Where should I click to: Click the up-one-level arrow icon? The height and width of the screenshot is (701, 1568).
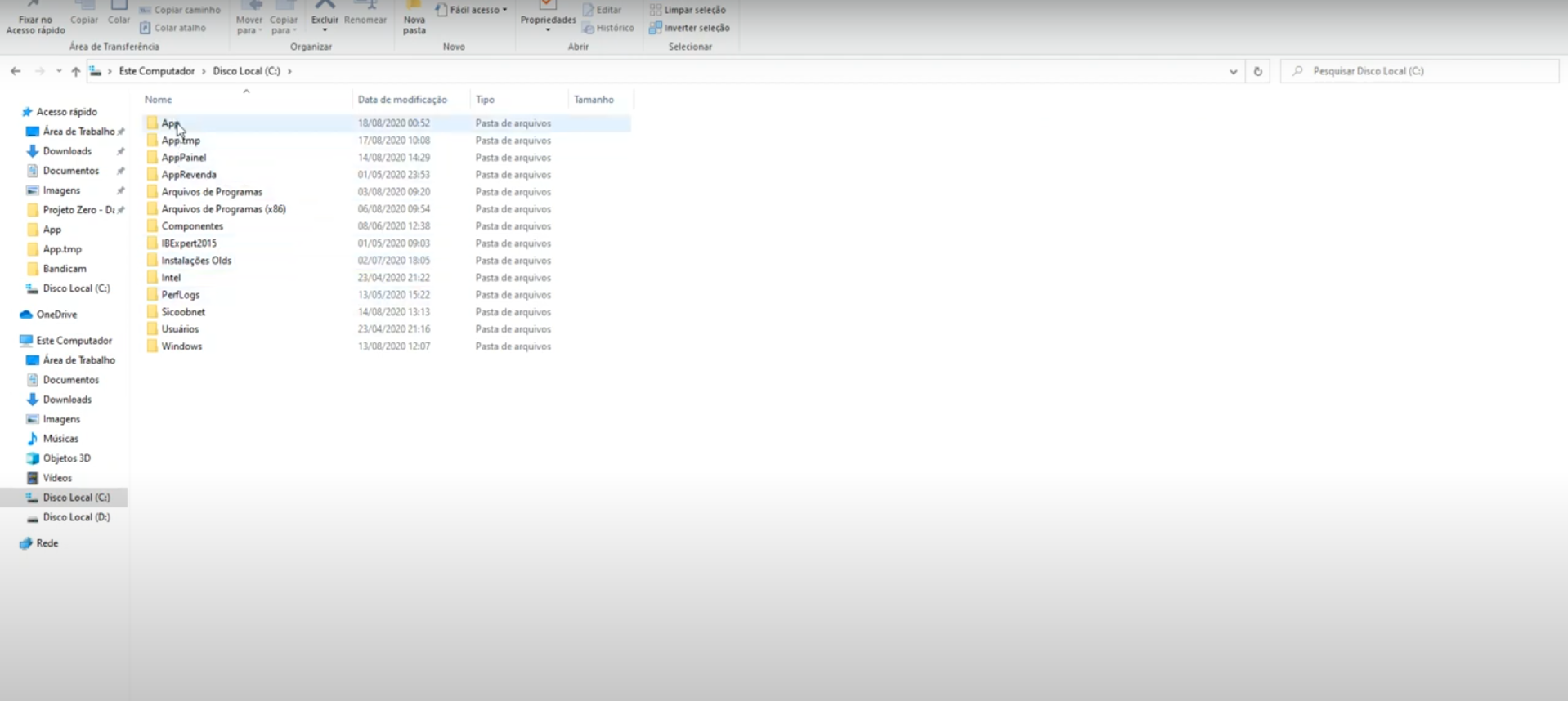(75, 71)
